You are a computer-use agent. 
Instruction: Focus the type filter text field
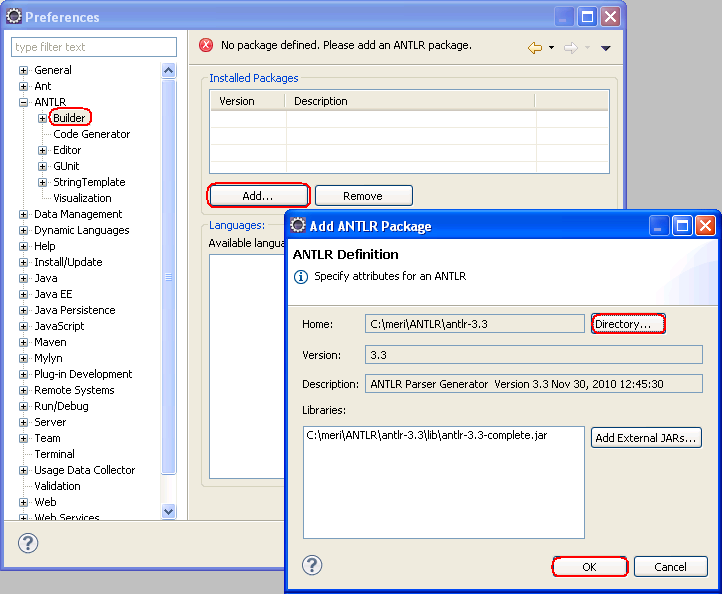coord(94,47)
